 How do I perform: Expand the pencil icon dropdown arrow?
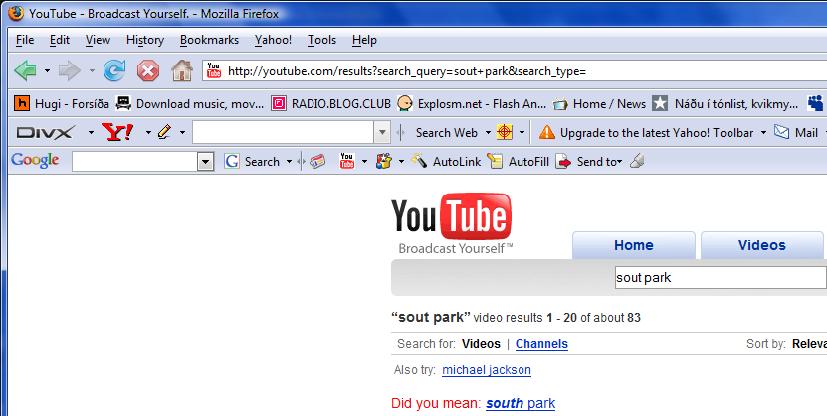click(x=182, y=132)
